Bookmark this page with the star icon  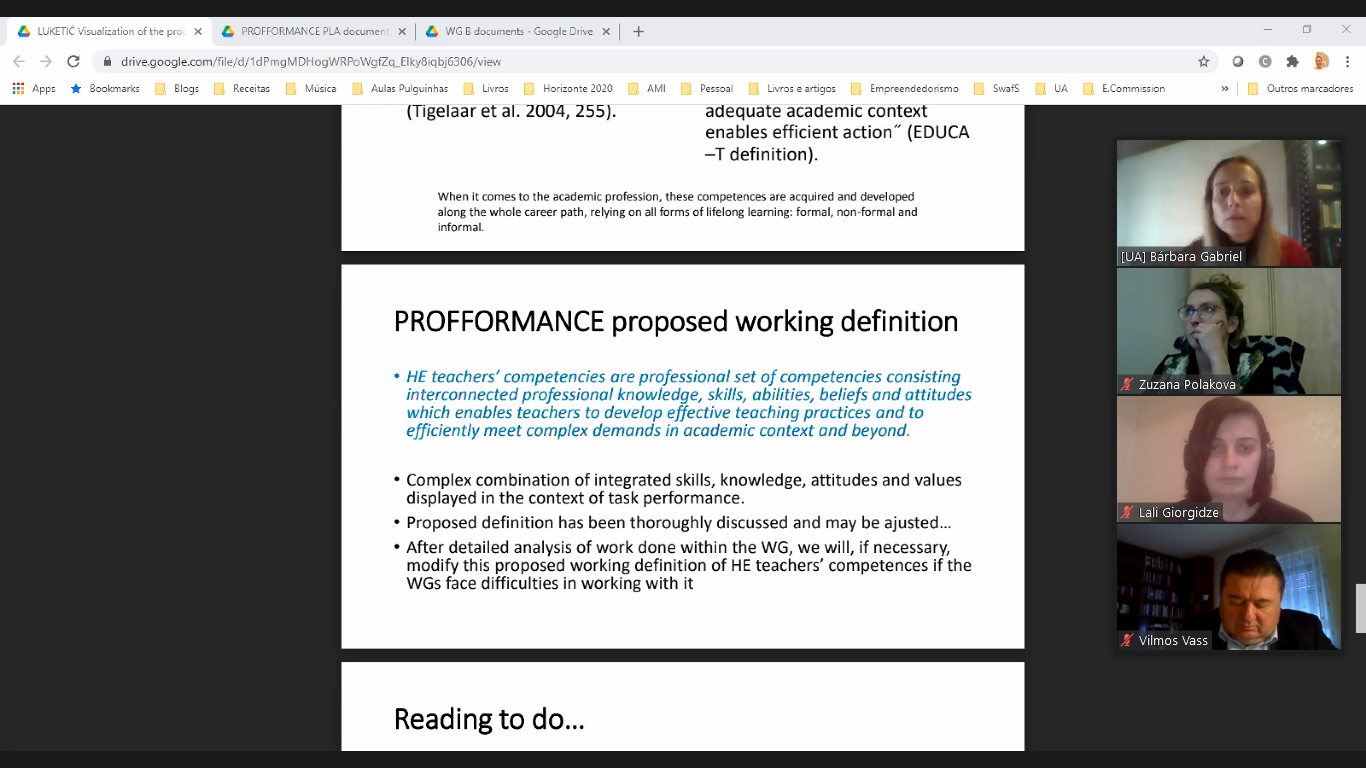click(1204, 61)
